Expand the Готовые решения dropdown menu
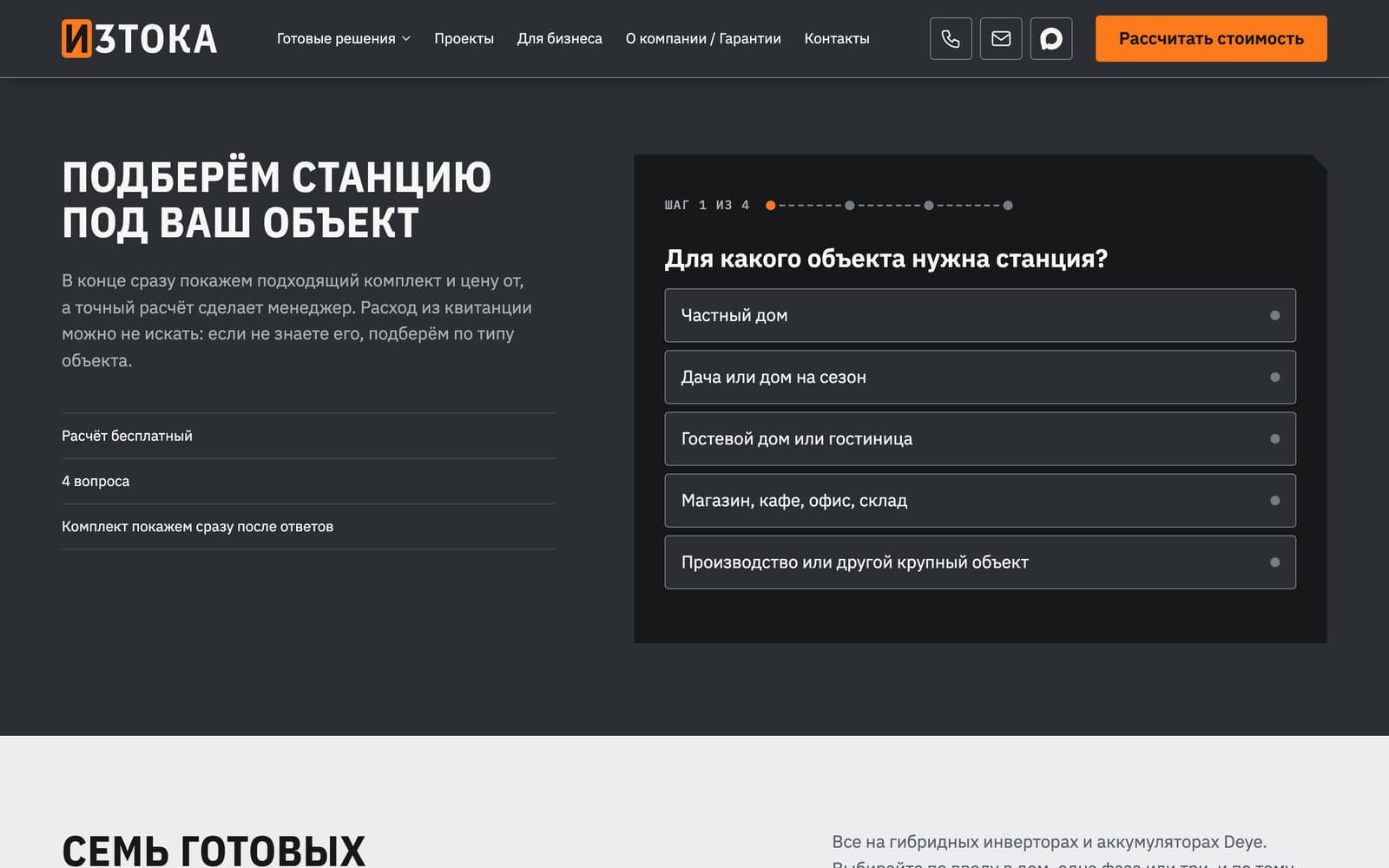 344,38
